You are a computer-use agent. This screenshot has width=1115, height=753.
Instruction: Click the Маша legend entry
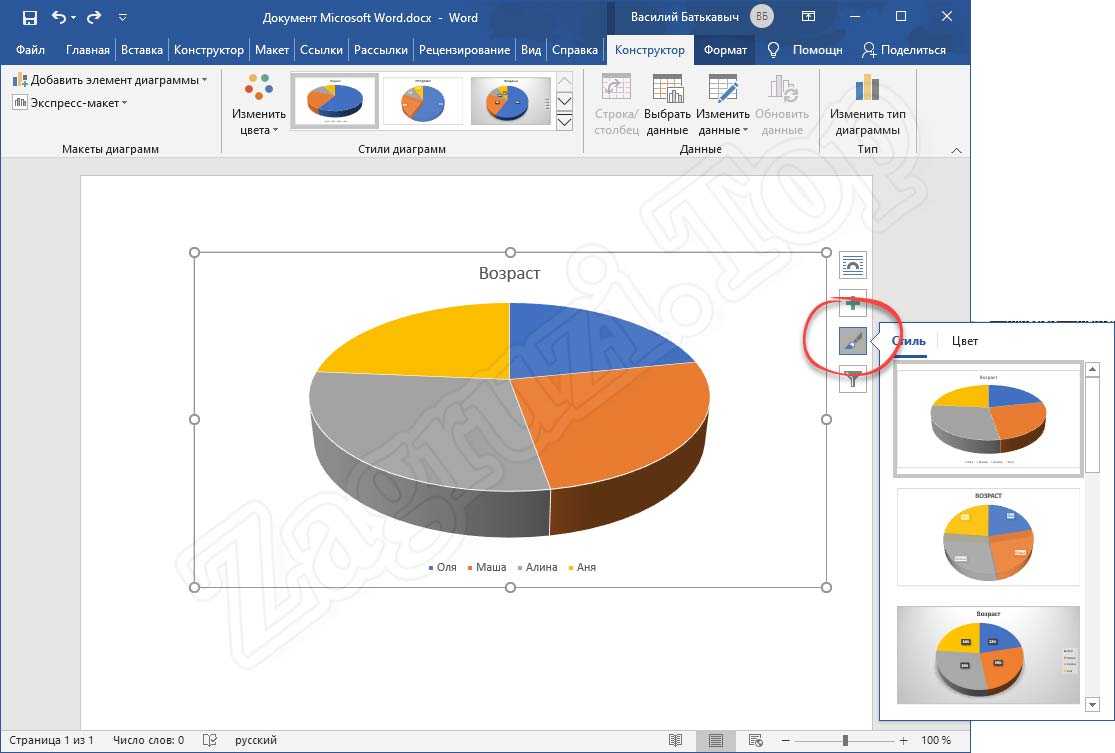[487, 567]
